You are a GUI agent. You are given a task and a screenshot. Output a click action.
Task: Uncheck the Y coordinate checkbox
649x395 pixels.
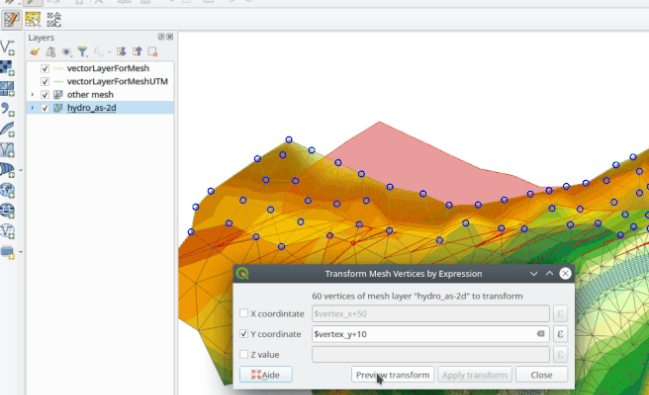coord(244,334)
